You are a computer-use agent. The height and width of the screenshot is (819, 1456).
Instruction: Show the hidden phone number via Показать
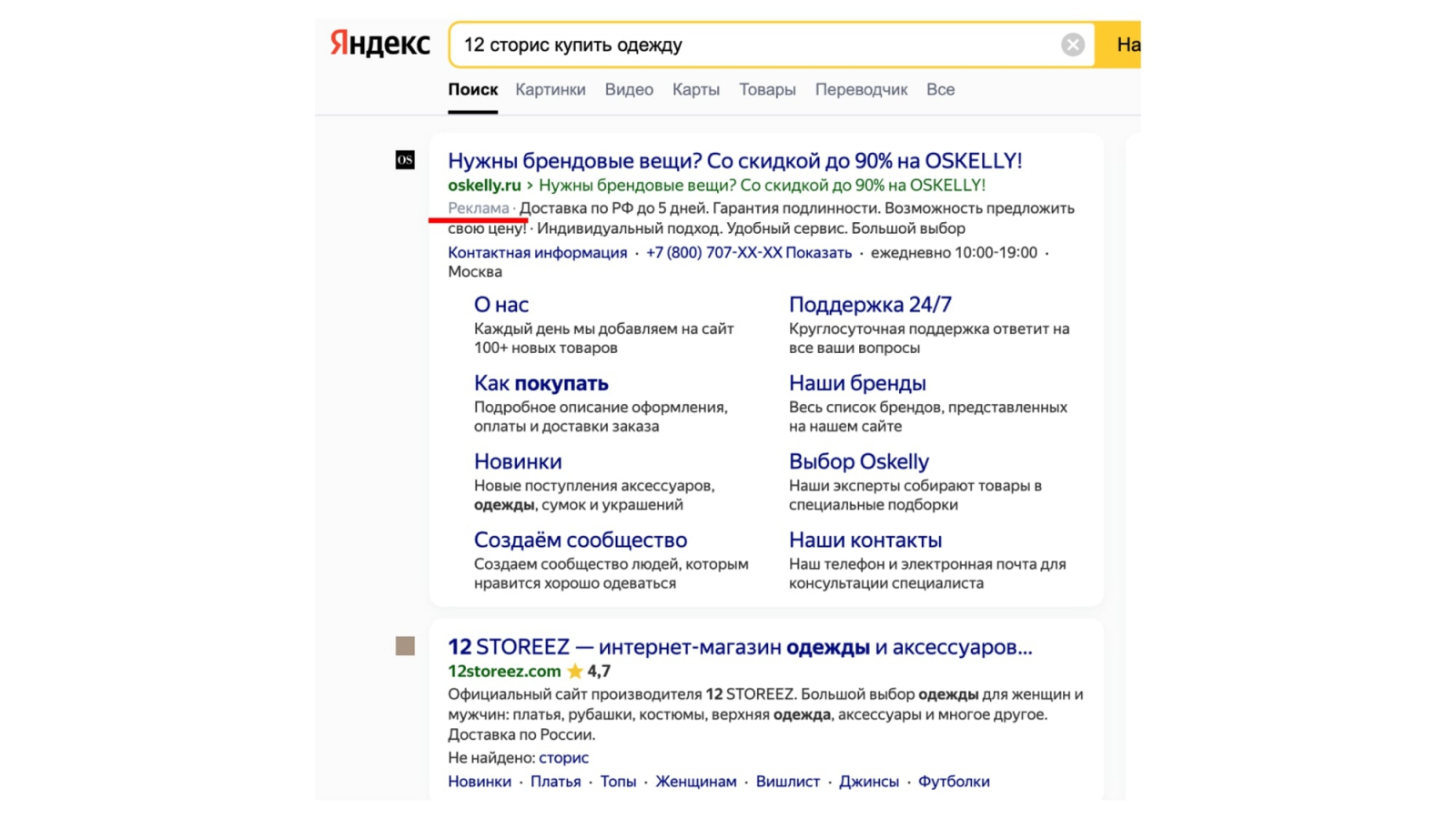(819, 253)
